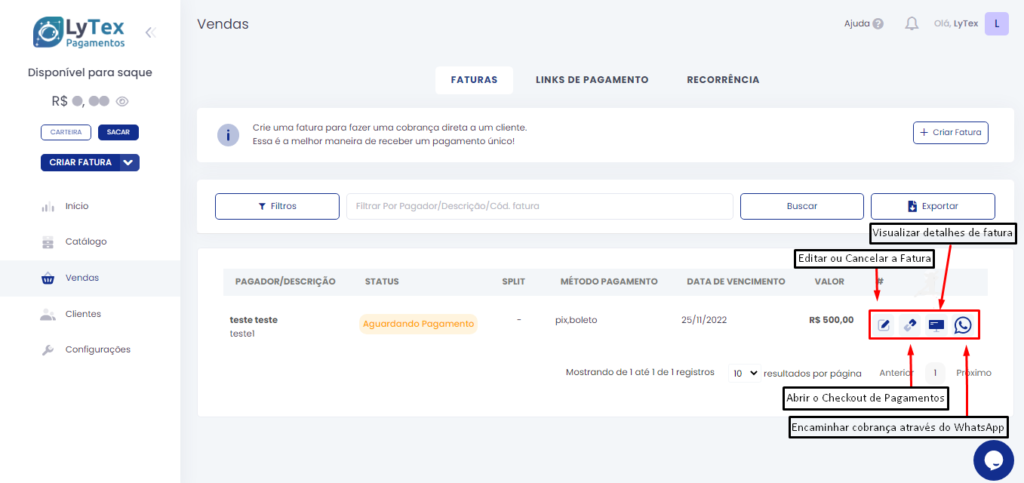Send charge via WhatsApp icon
The width and height of the screenshot is (1024, 483).
[962, 325]
